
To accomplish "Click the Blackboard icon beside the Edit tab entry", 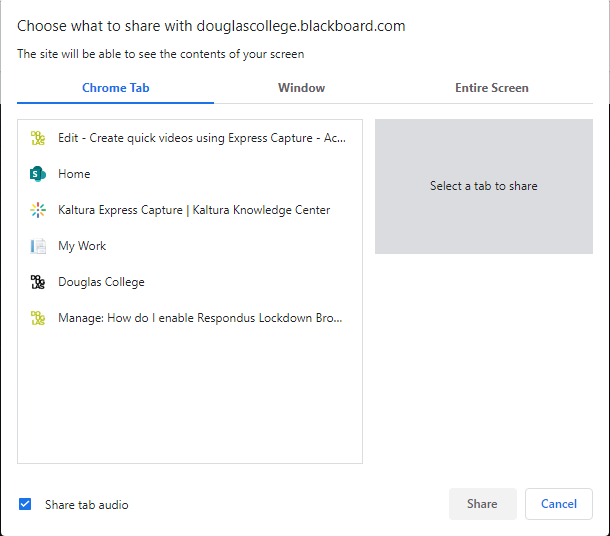I will [38, 138].
